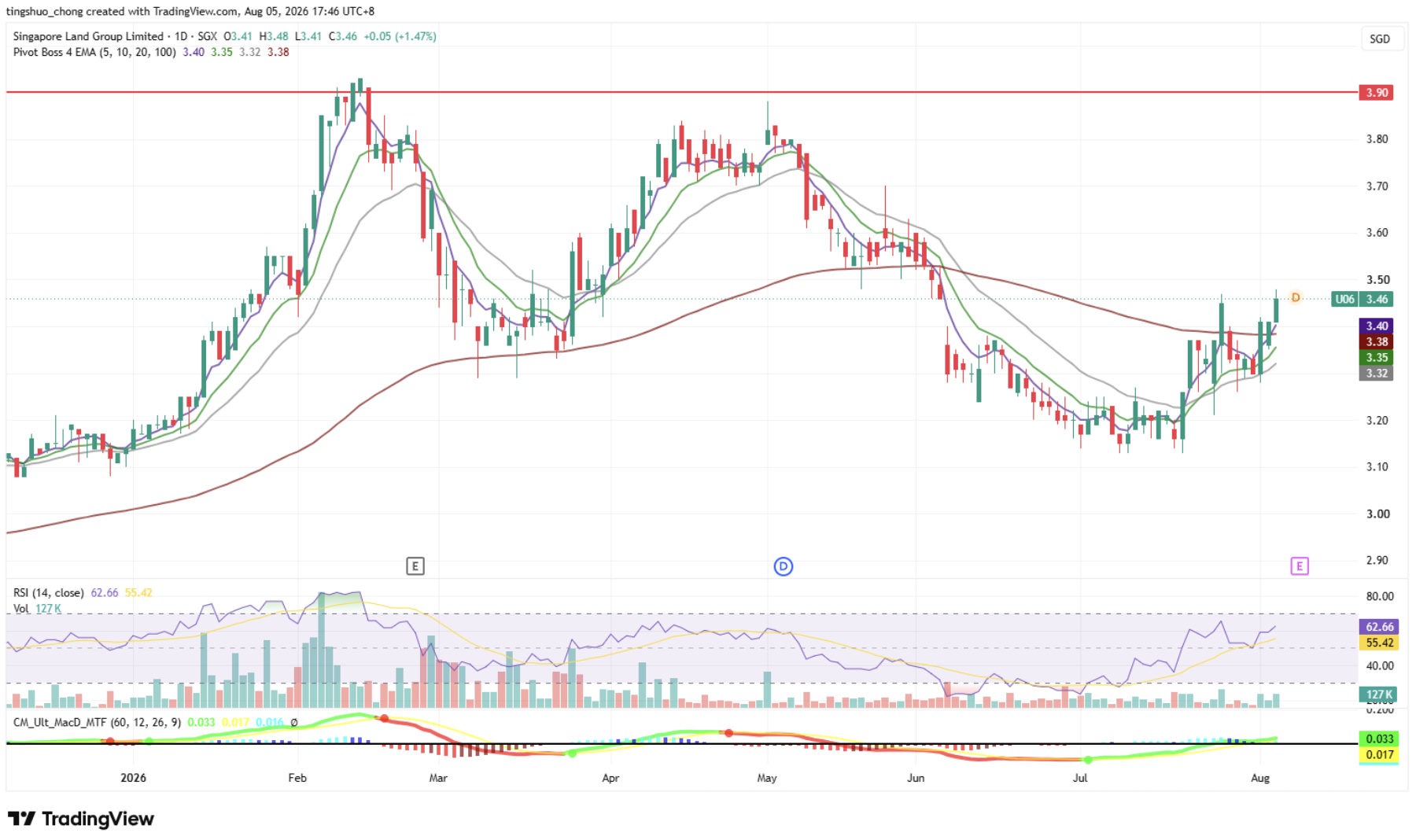This screenshot has width=1416, height=840.
Task: Click the dark red 3.38 price-axis tag
Action: click(1377, 341)
